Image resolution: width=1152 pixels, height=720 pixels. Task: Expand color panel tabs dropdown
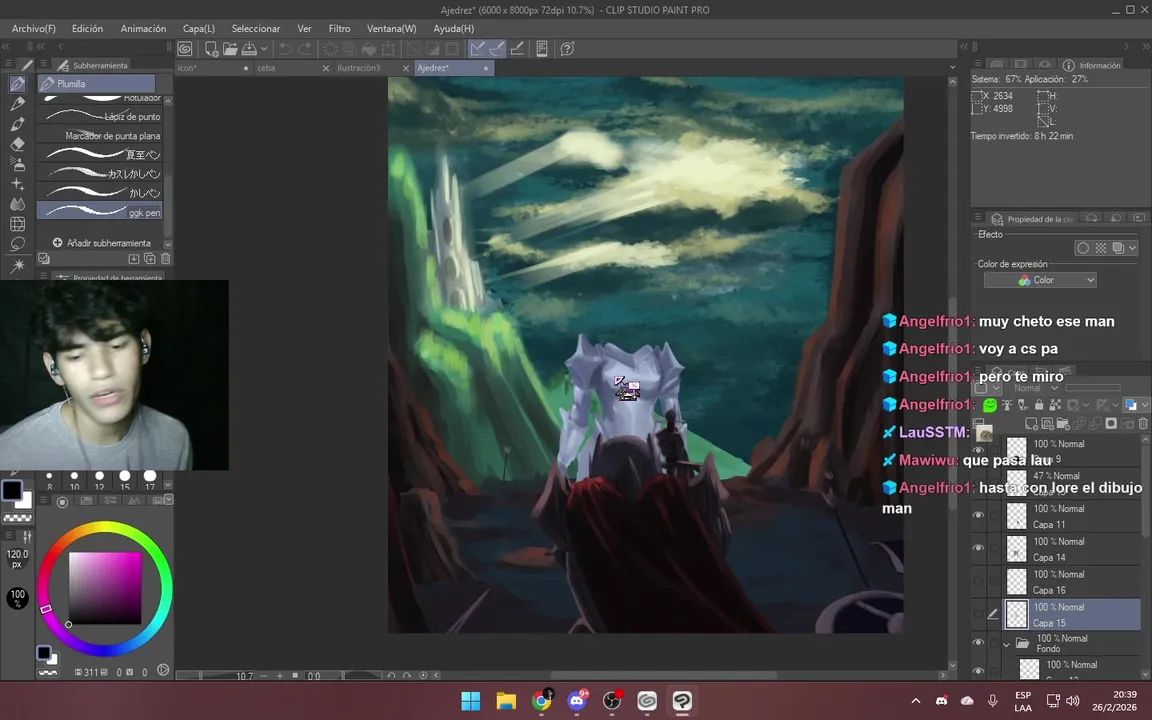(169, 500)
